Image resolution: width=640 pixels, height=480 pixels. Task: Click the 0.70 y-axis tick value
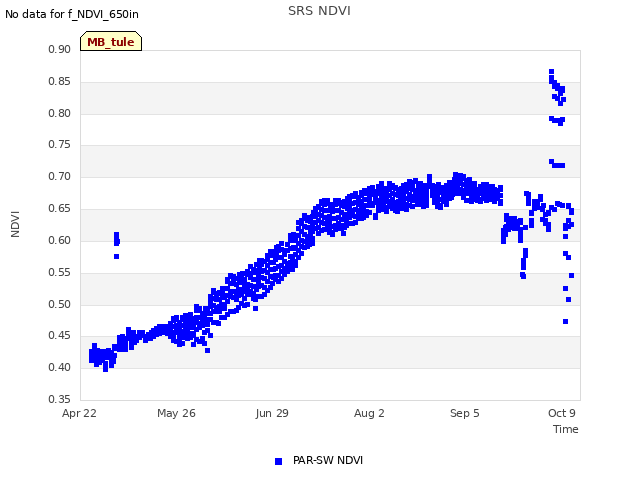[60, 176]
